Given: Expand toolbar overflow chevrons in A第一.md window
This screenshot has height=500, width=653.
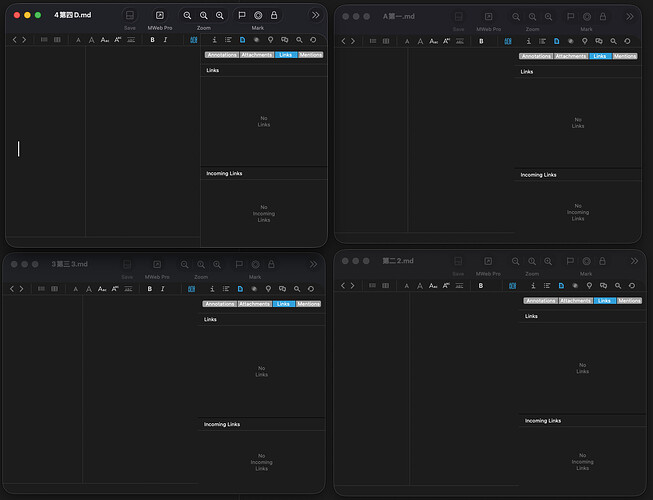Looking at the screenshot, I should point(630,17).
